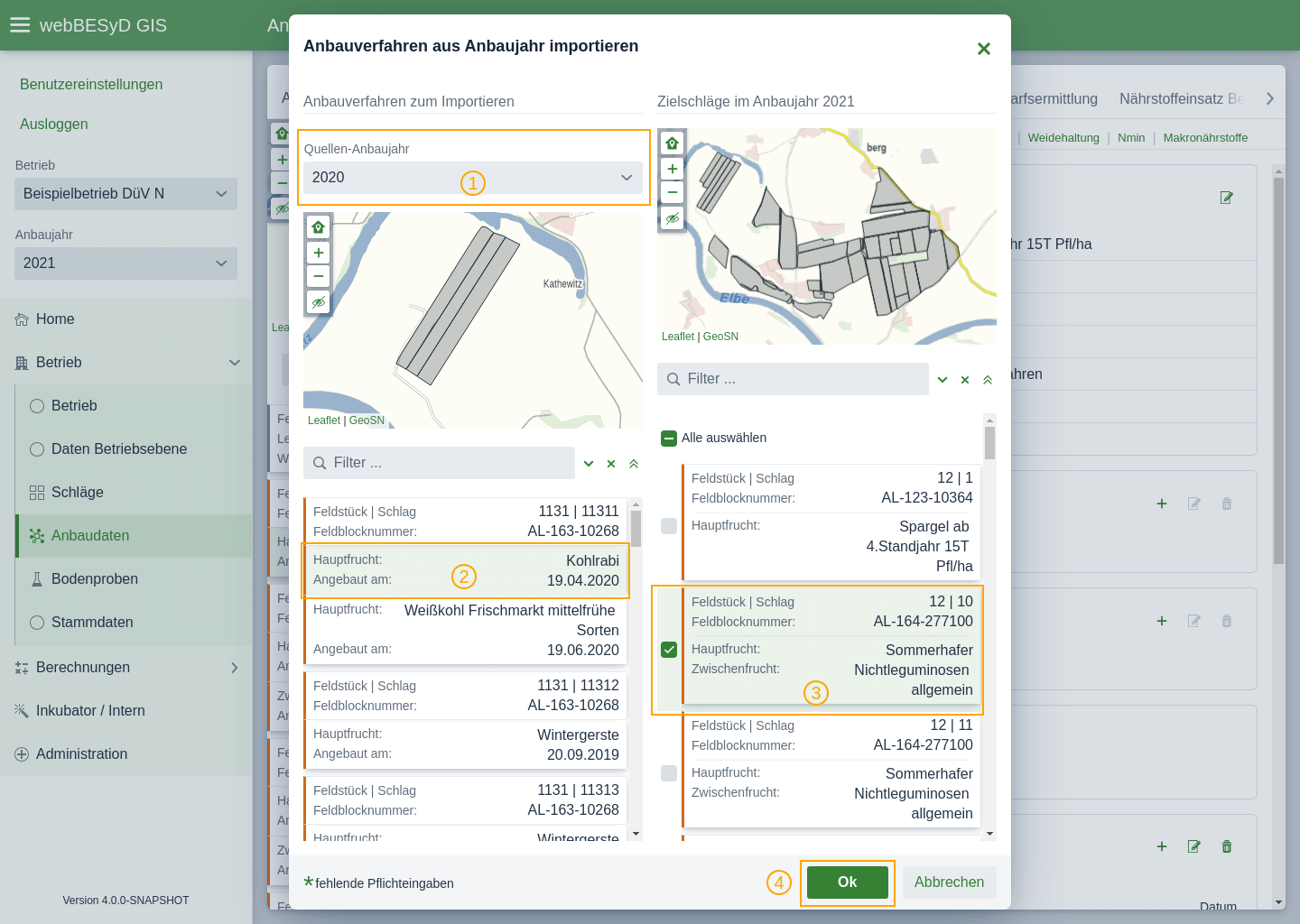Click bottom green trash icon in background

point(1227,846)
